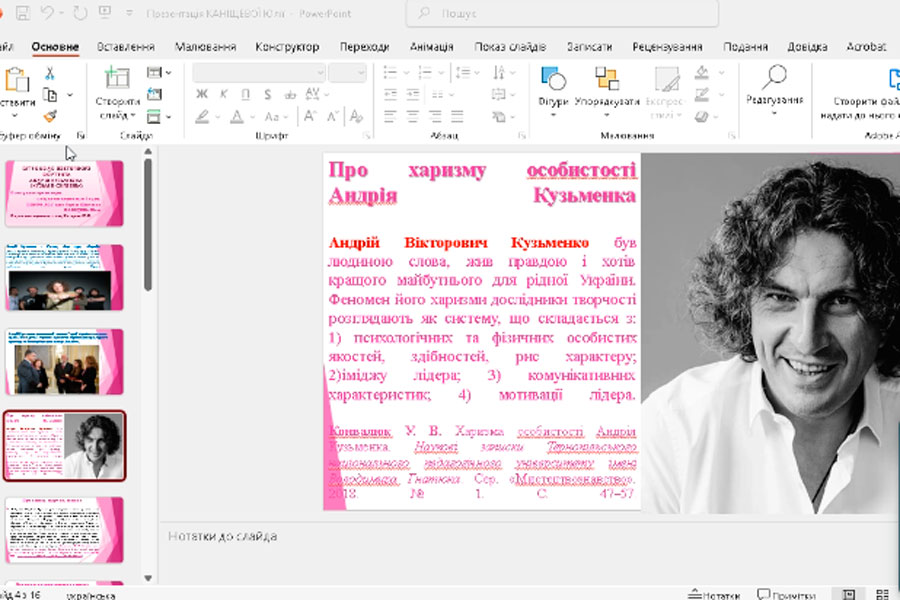
Task: Expand the font size dropdown
Action: [361, 73]
